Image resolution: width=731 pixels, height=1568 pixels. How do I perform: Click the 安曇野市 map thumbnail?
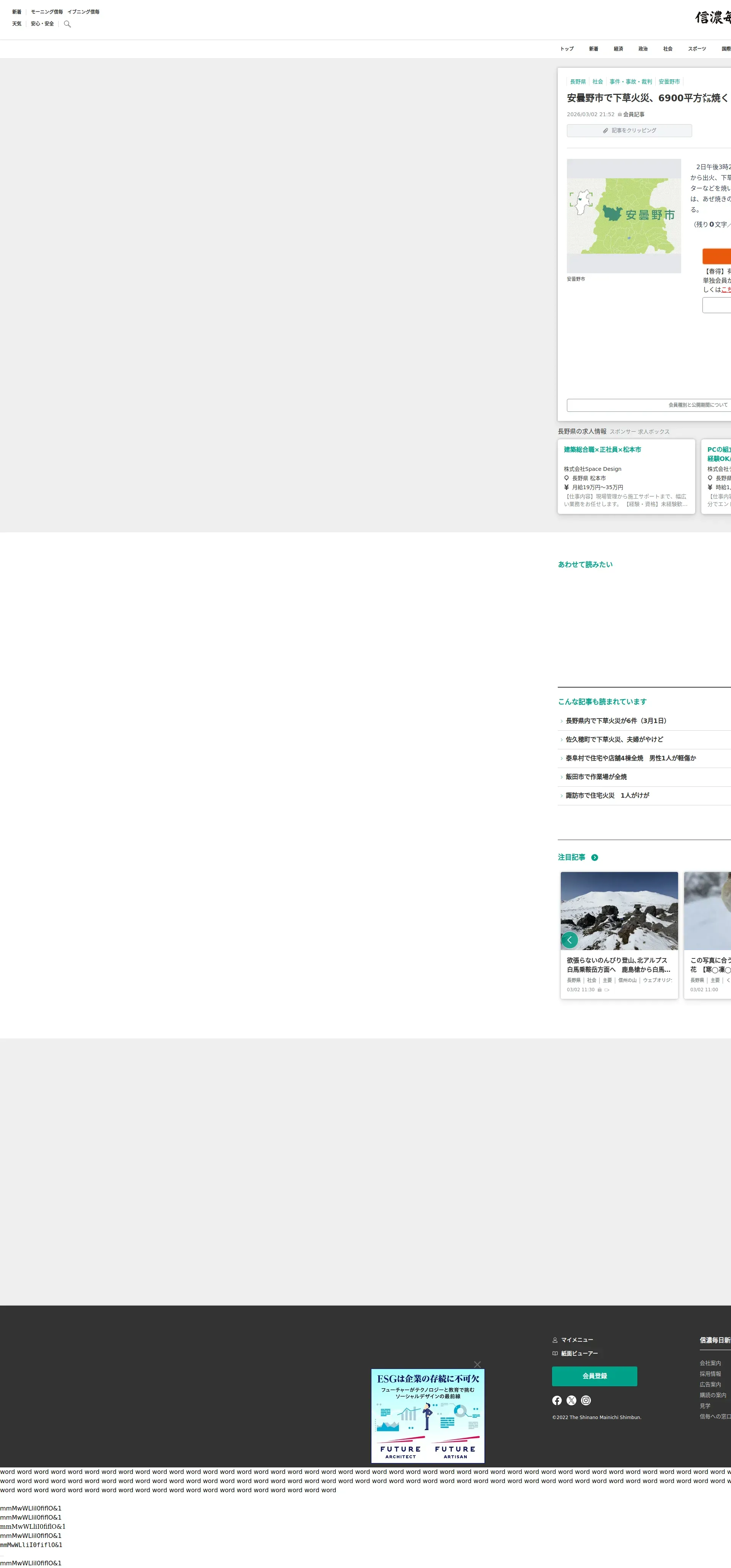pos(623,216)
